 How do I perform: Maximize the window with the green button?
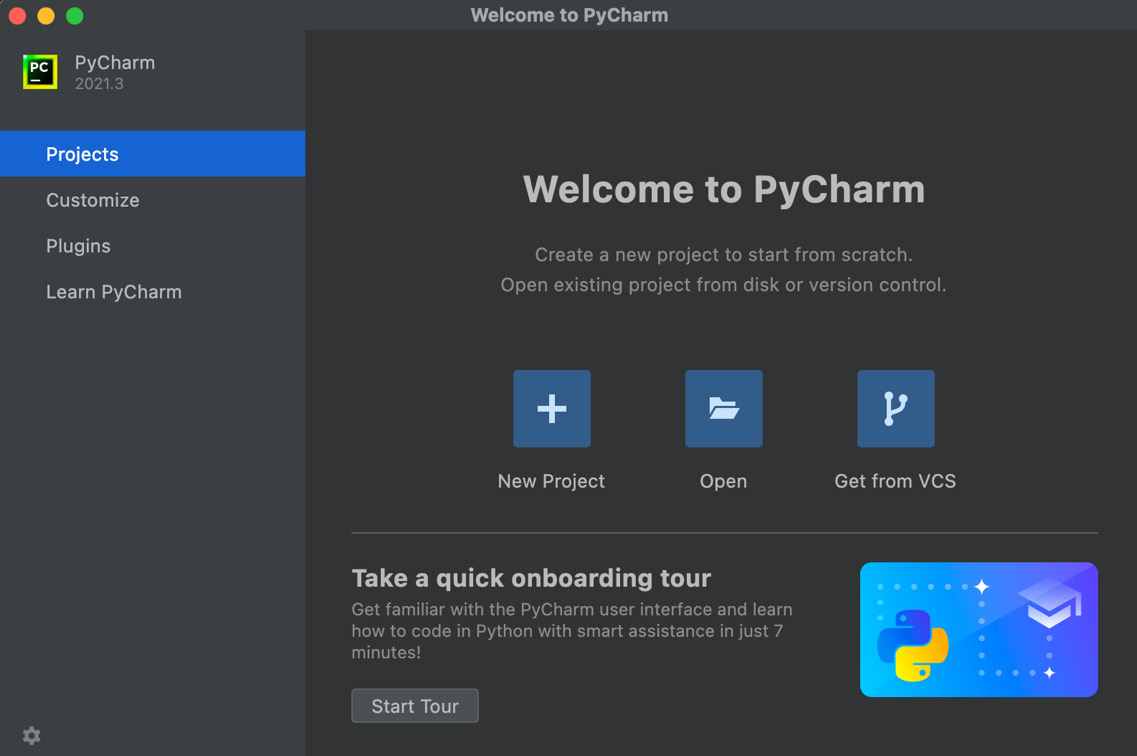(75, 15)
